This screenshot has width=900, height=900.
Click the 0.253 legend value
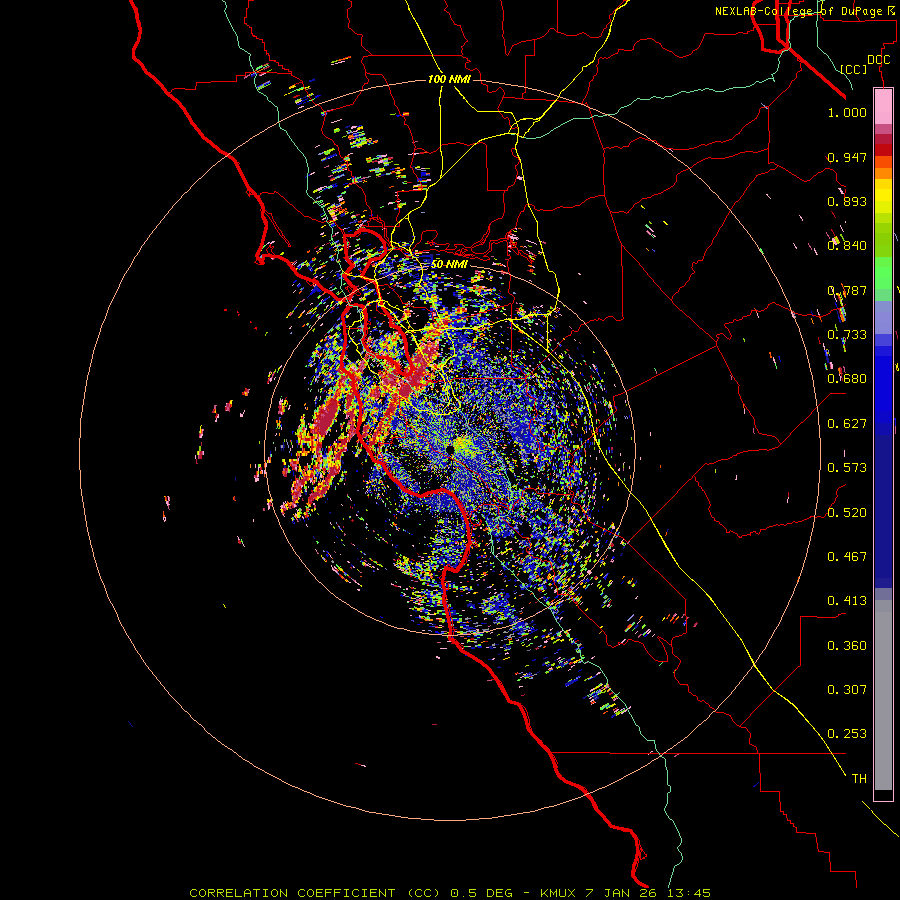(x=847, y=734)
